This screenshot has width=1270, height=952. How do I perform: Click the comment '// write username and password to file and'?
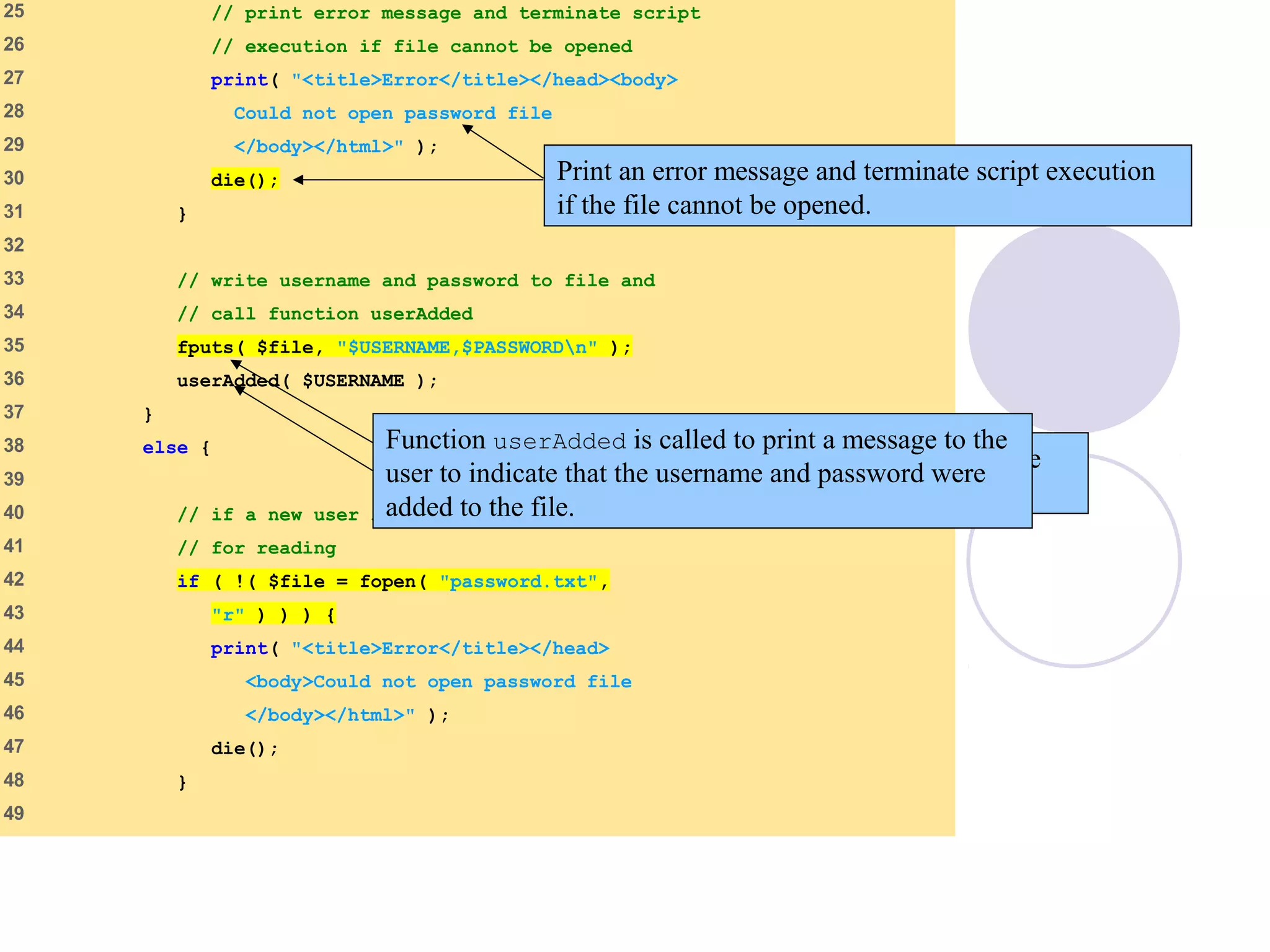point(416,281)
